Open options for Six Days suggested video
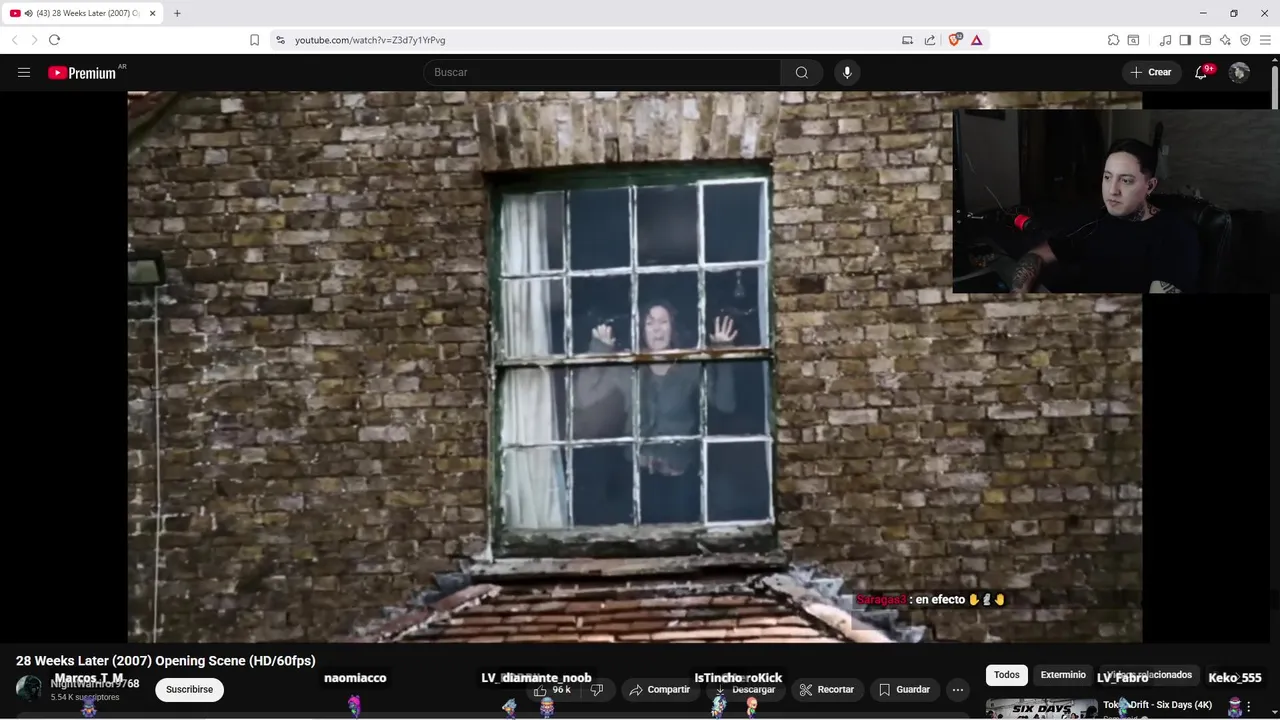The width and height of the screenshot is (1280, 720). point(1248,706)
